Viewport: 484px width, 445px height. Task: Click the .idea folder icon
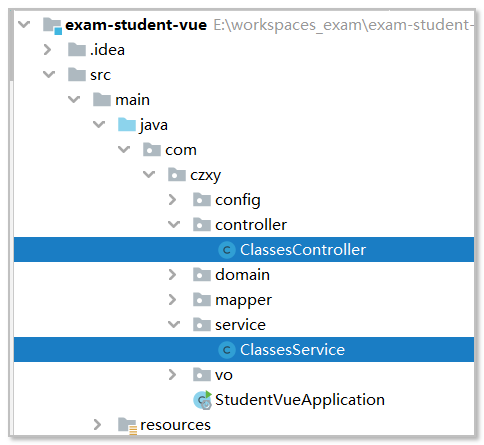(x=77, y=50)
